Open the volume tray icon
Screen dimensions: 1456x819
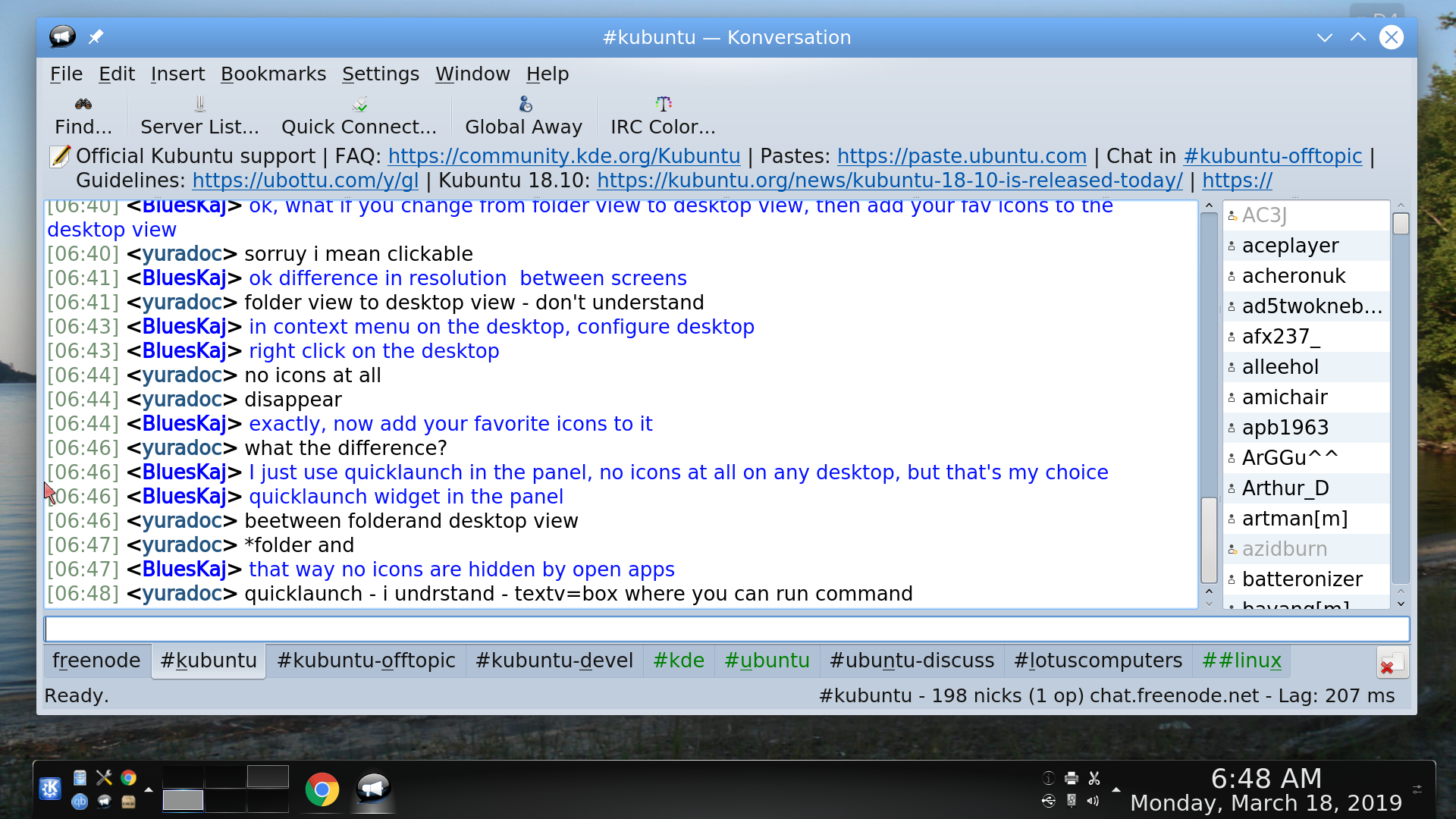pos(1094,801)
